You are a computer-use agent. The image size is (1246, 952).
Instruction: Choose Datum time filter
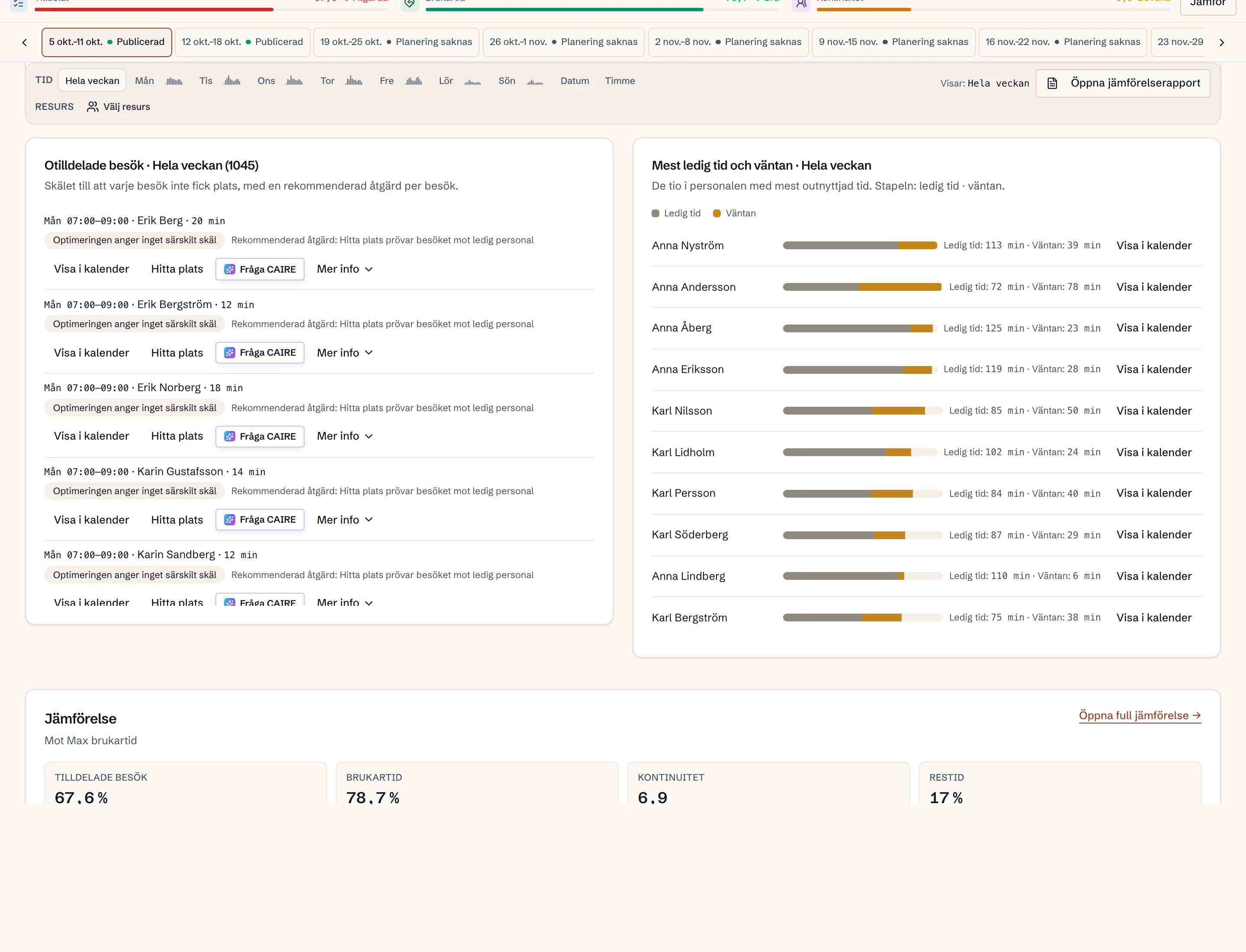pyautogui.click(x=575, y=80)
